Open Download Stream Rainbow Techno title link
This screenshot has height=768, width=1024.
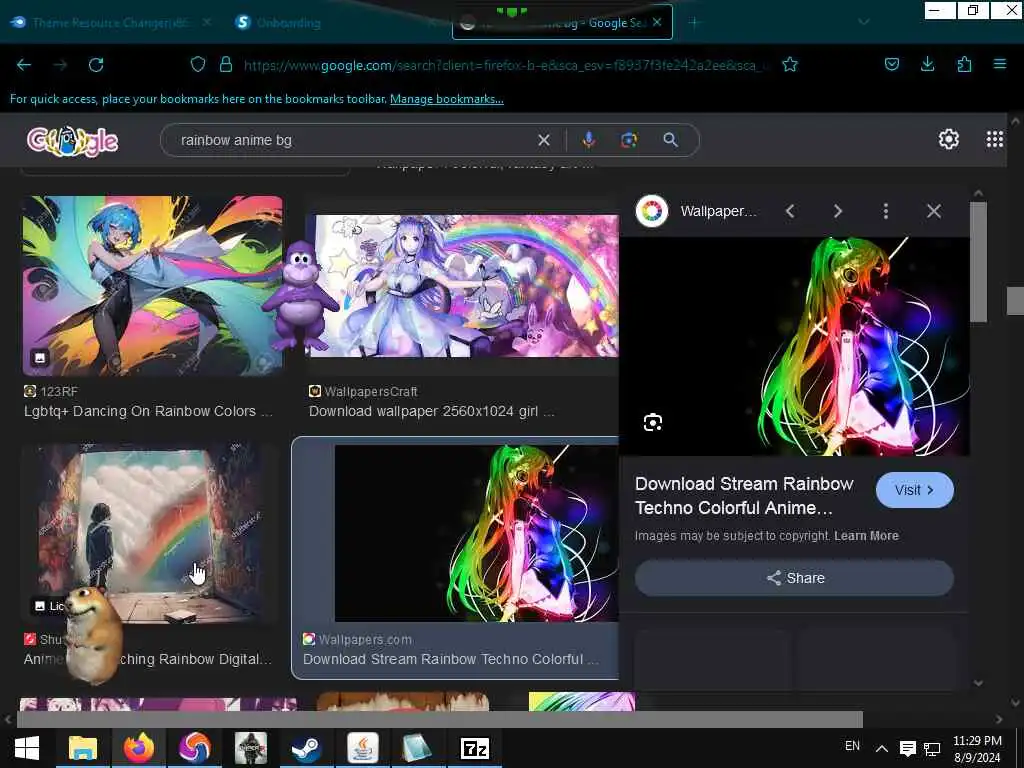point(744,496)
